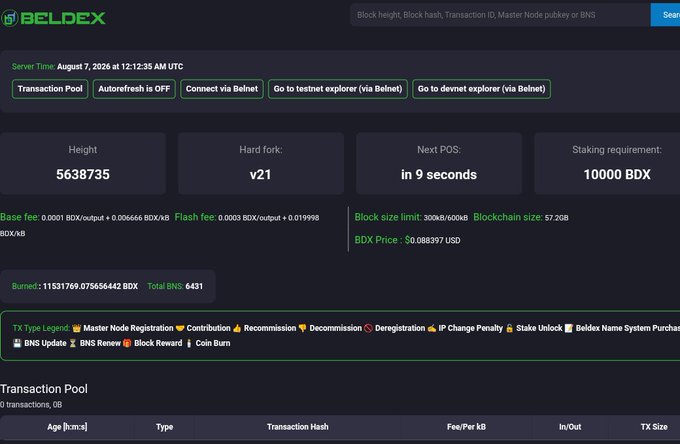
Task: Click the handshake Contribution icon
Action: point(180,328)
